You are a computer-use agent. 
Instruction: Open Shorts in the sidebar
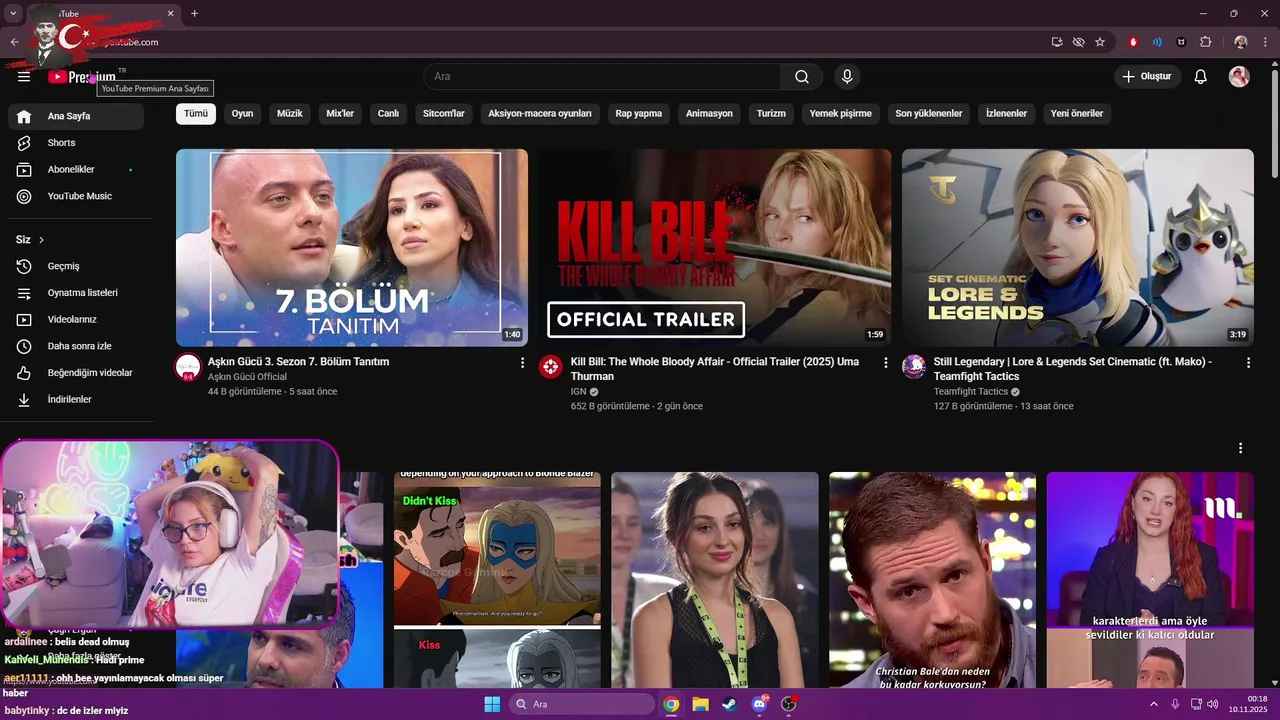76,143
